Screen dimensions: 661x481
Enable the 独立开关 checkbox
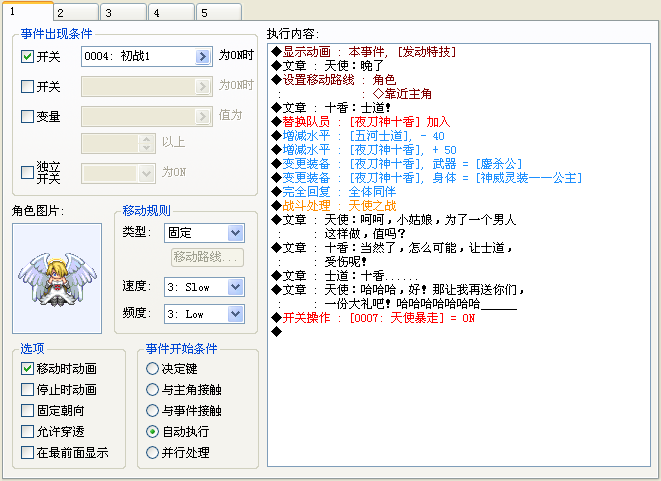tap(27, 172)
